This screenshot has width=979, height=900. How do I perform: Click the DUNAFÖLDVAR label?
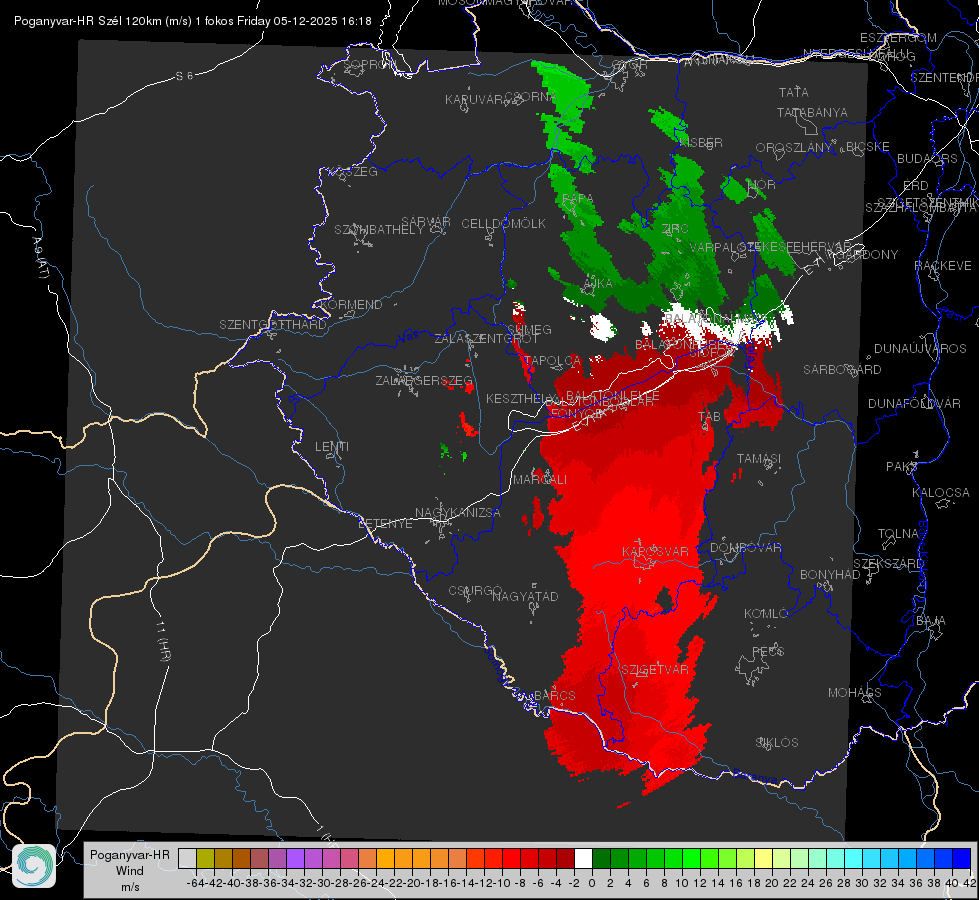[x=914, y=404]
